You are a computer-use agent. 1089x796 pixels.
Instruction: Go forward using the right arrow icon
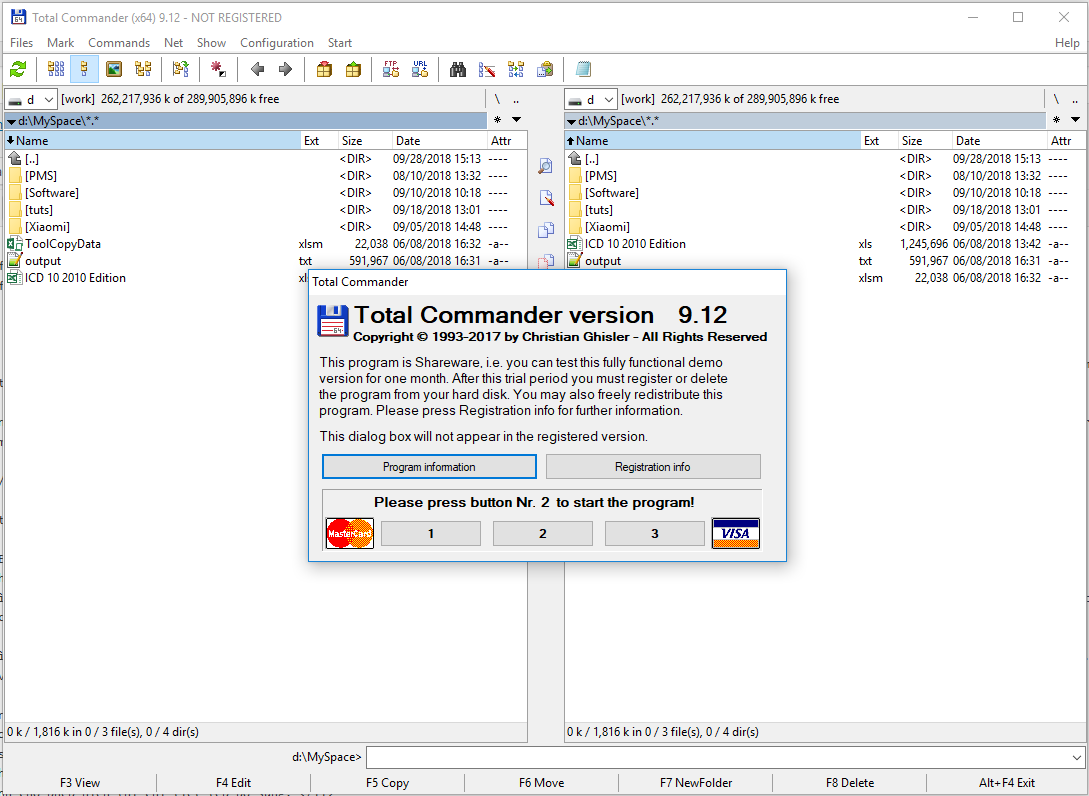coord(285,69)
